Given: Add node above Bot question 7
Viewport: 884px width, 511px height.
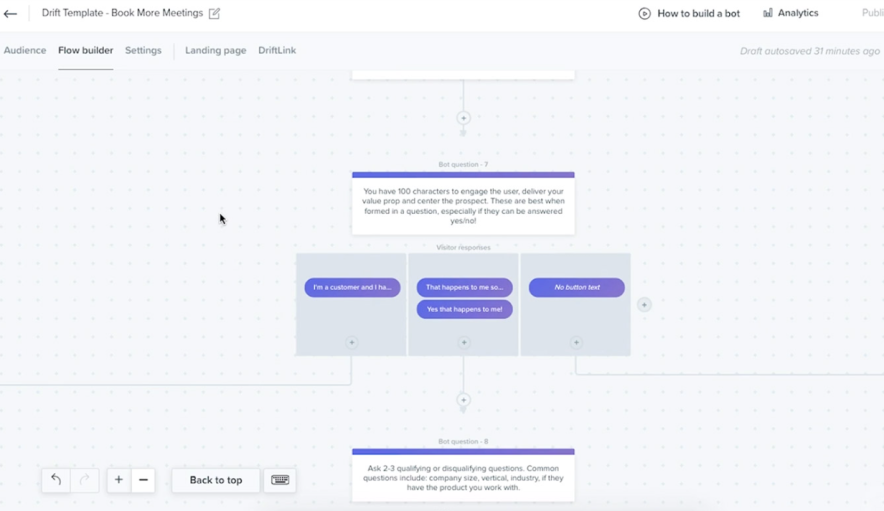Looking at the screenshot, I should click(x=463, y=118).
